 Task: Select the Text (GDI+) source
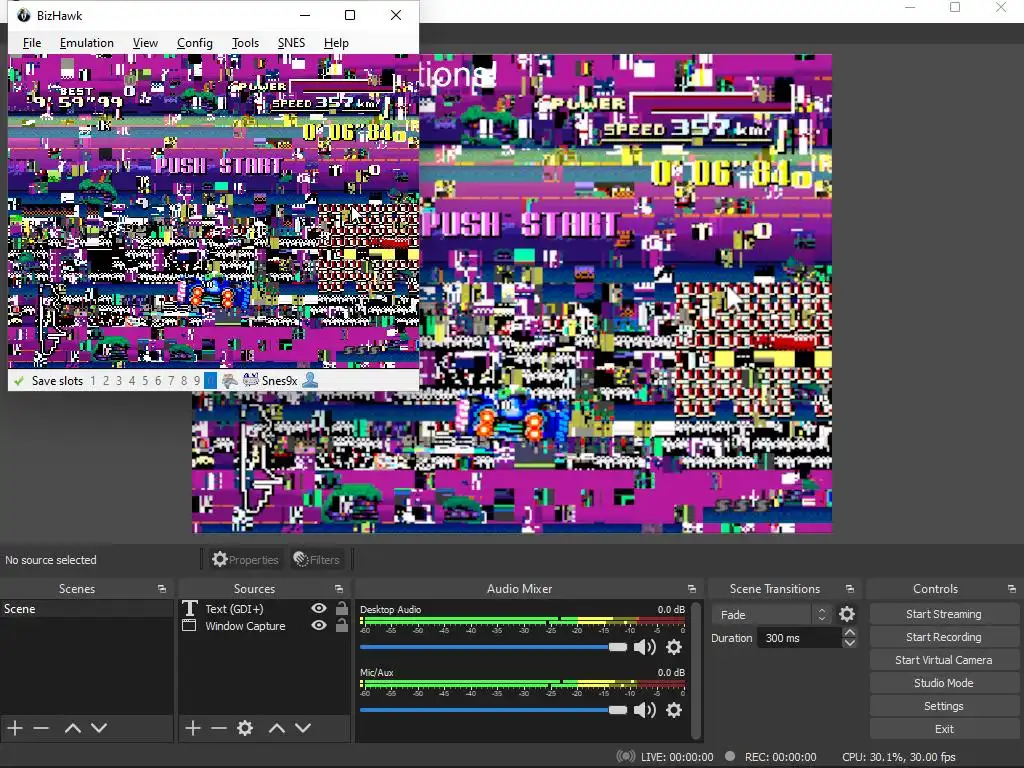pyautogui.click(x=234, y=609)
